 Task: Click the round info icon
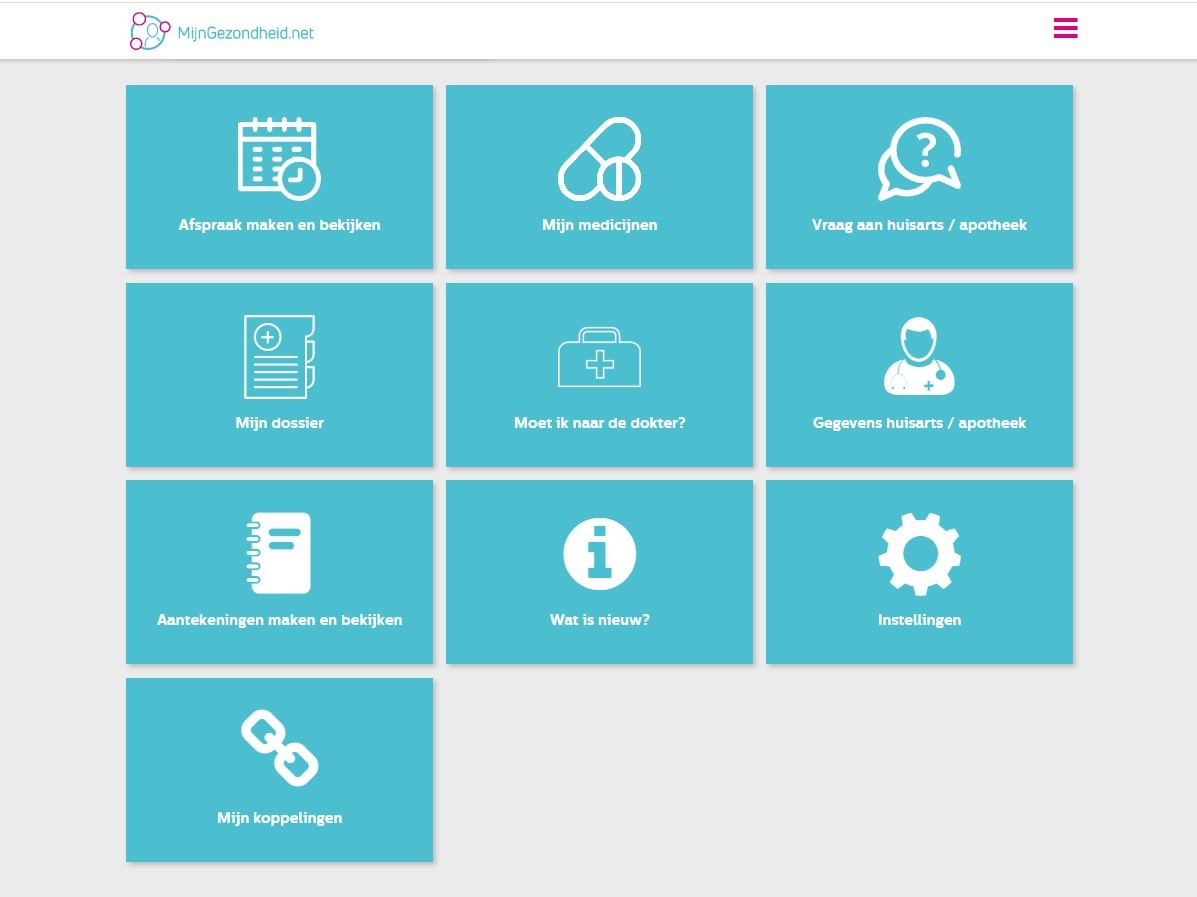pos(599,553)
